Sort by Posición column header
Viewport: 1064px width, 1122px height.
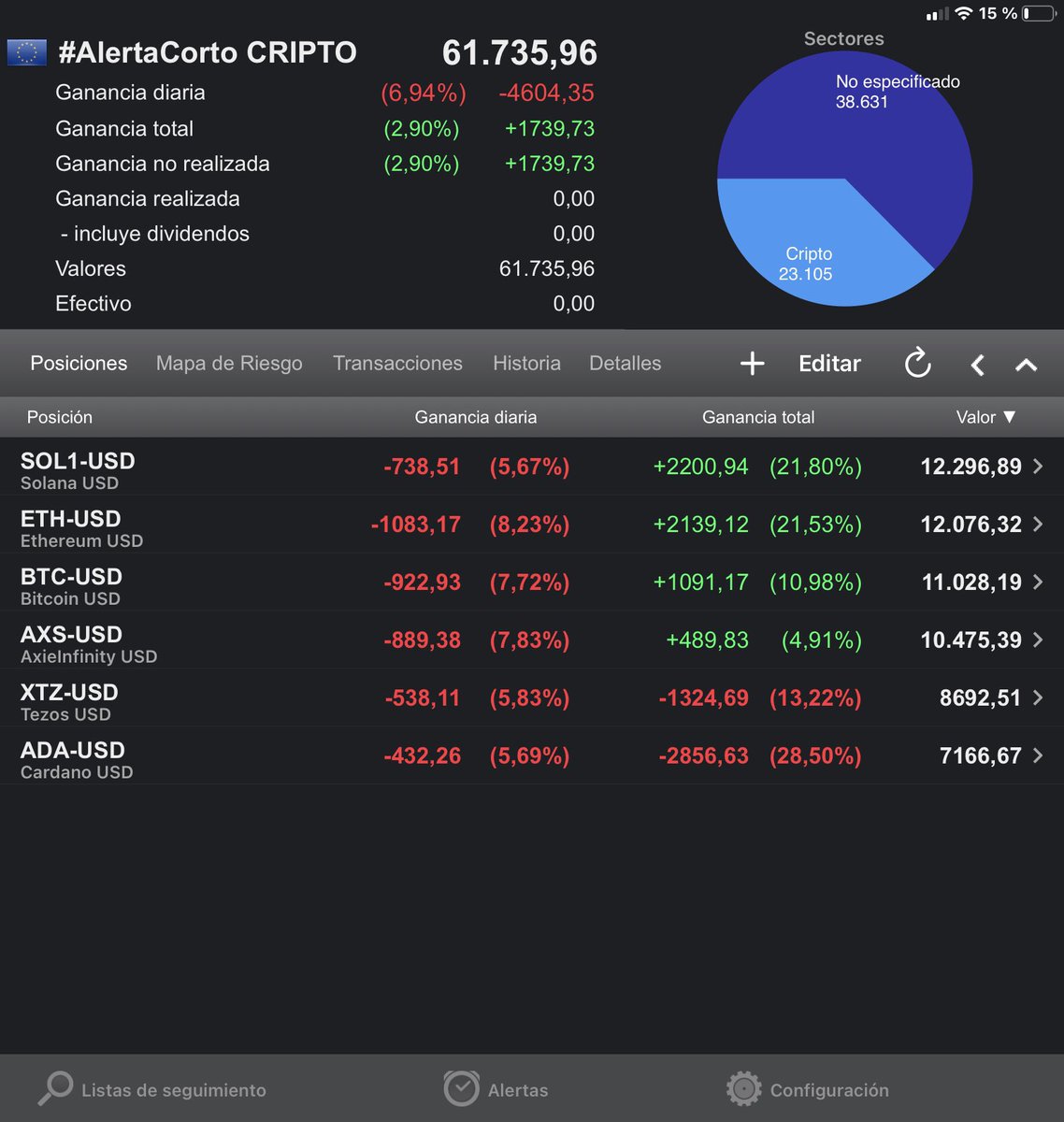pos(59,417)
